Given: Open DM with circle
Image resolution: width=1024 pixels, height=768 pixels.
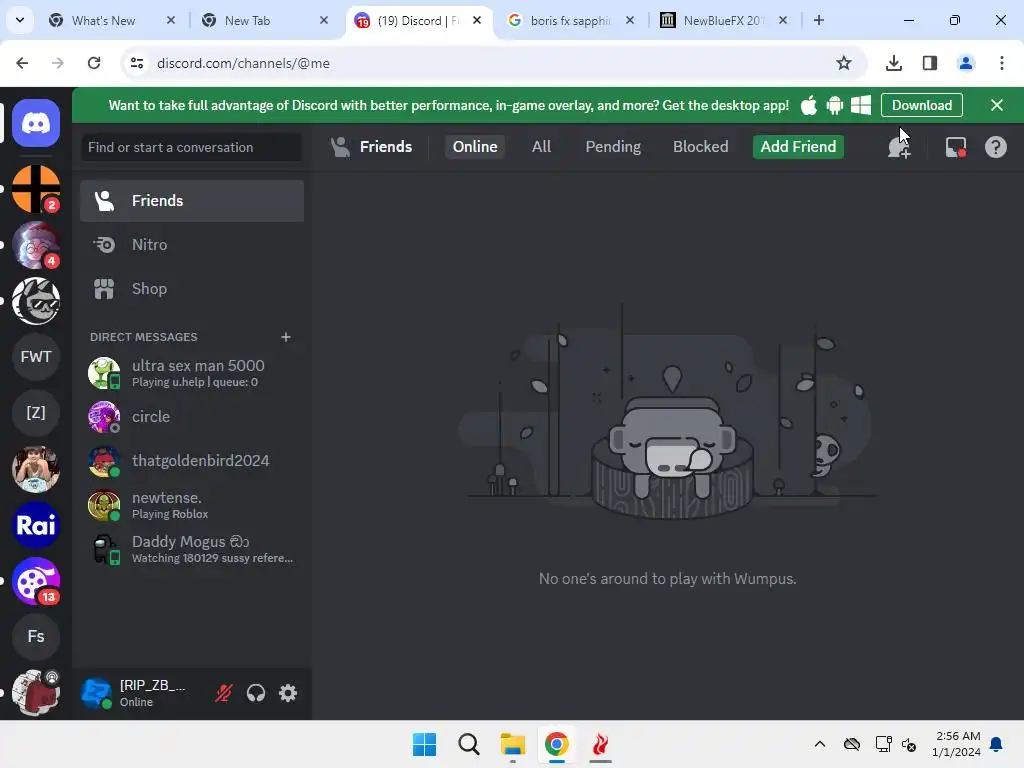Looking at the screenshot, I should 192,417.
